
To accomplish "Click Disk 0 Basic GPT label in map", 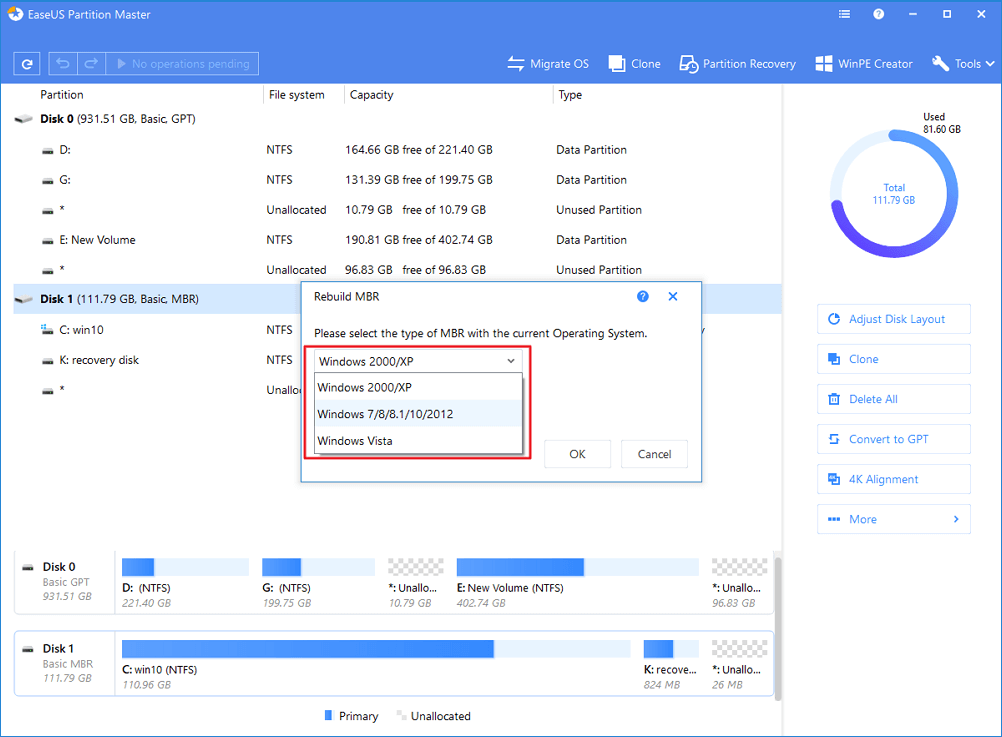I will pos(65,582).
